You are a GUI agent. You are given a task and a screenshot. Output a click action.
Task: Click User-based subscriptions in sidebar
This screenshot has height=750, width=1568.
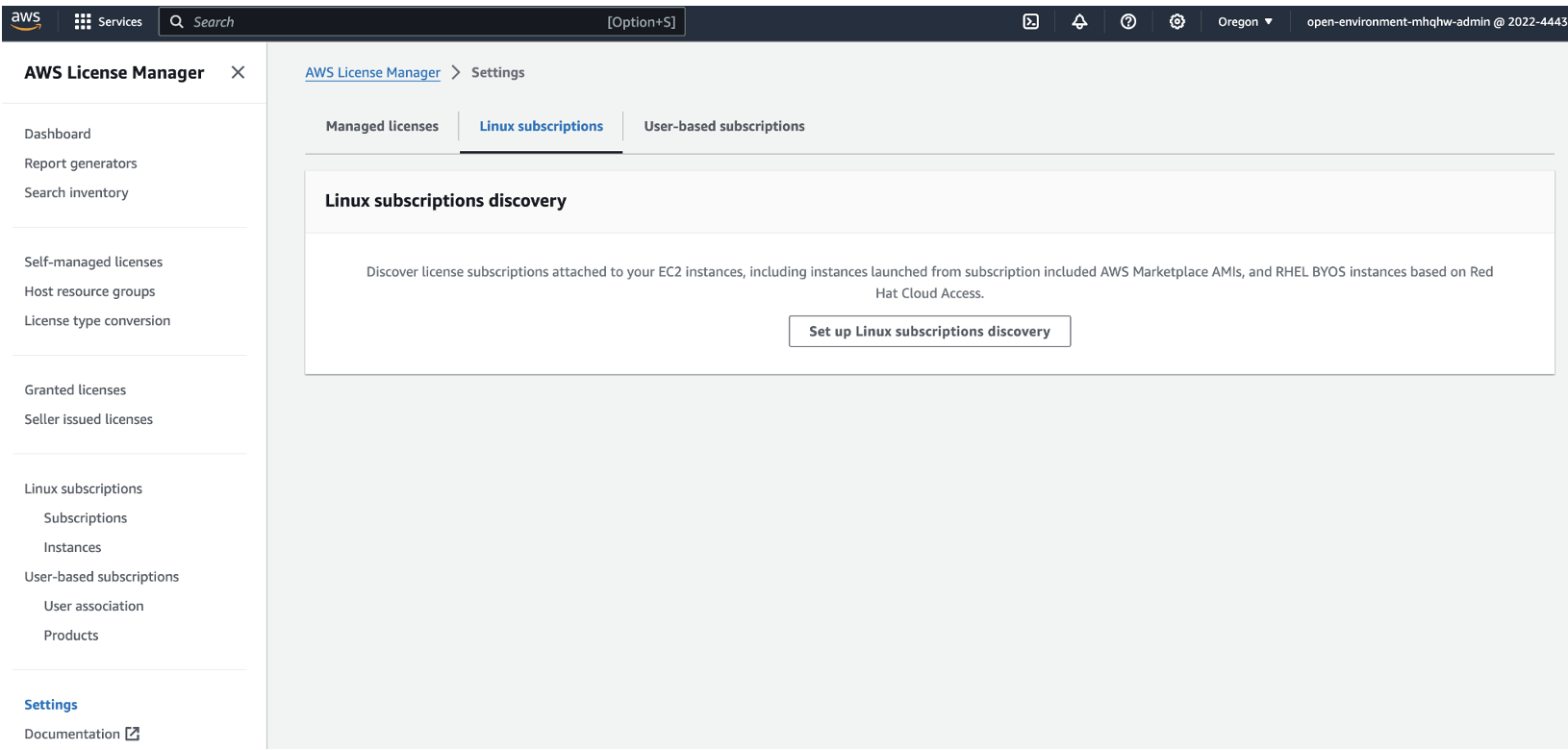click(102, 577)
